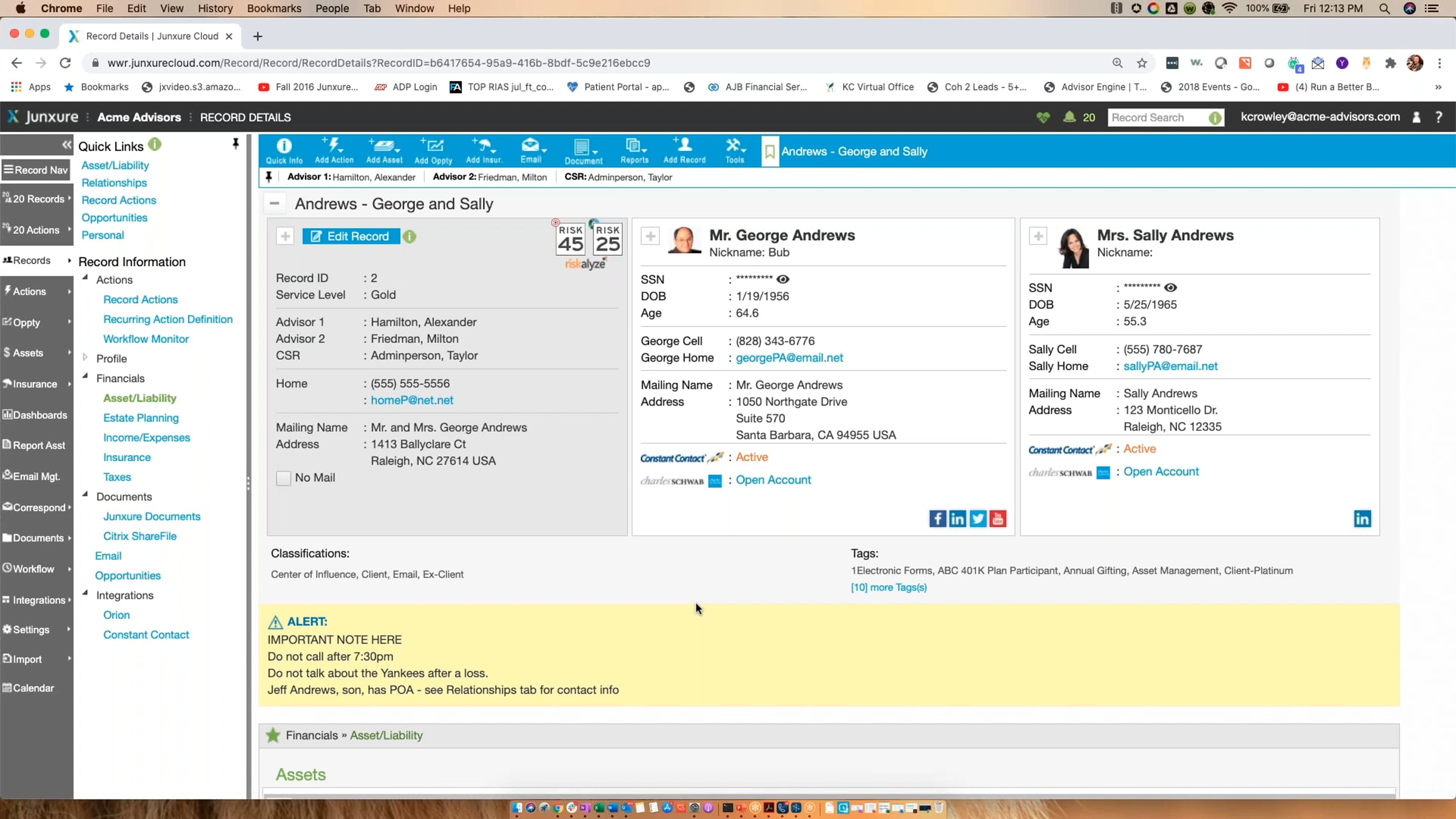Open the Quick Info toolbar icon
The image size is (1456, 819).
click(x=284, y=150)
